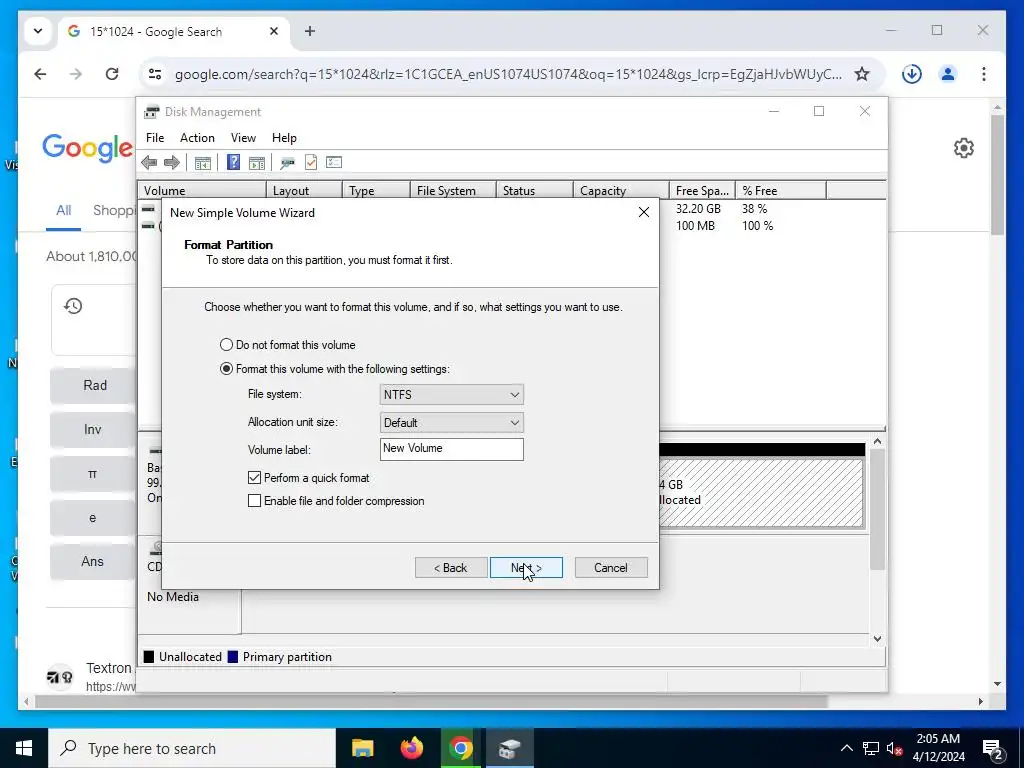Image resolution: width=1024 pixels, height=768 pixels.
Task: Open the Windows Start menu
Action: tap(24, 748)
